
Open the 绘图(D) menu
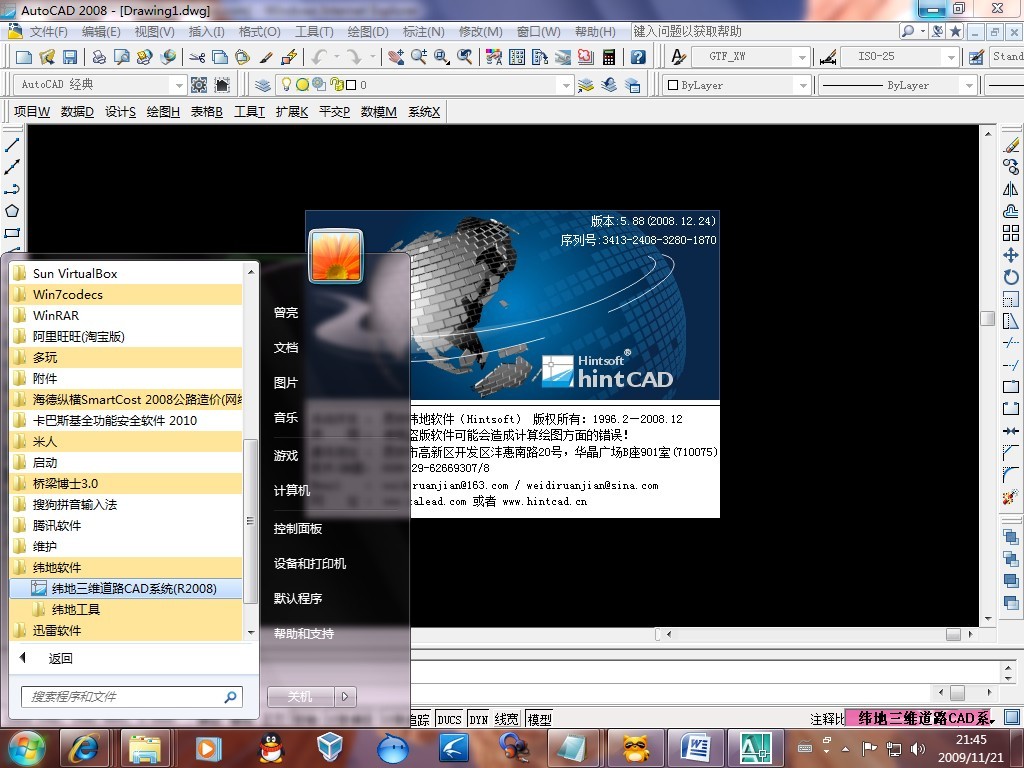click(368, 32)
